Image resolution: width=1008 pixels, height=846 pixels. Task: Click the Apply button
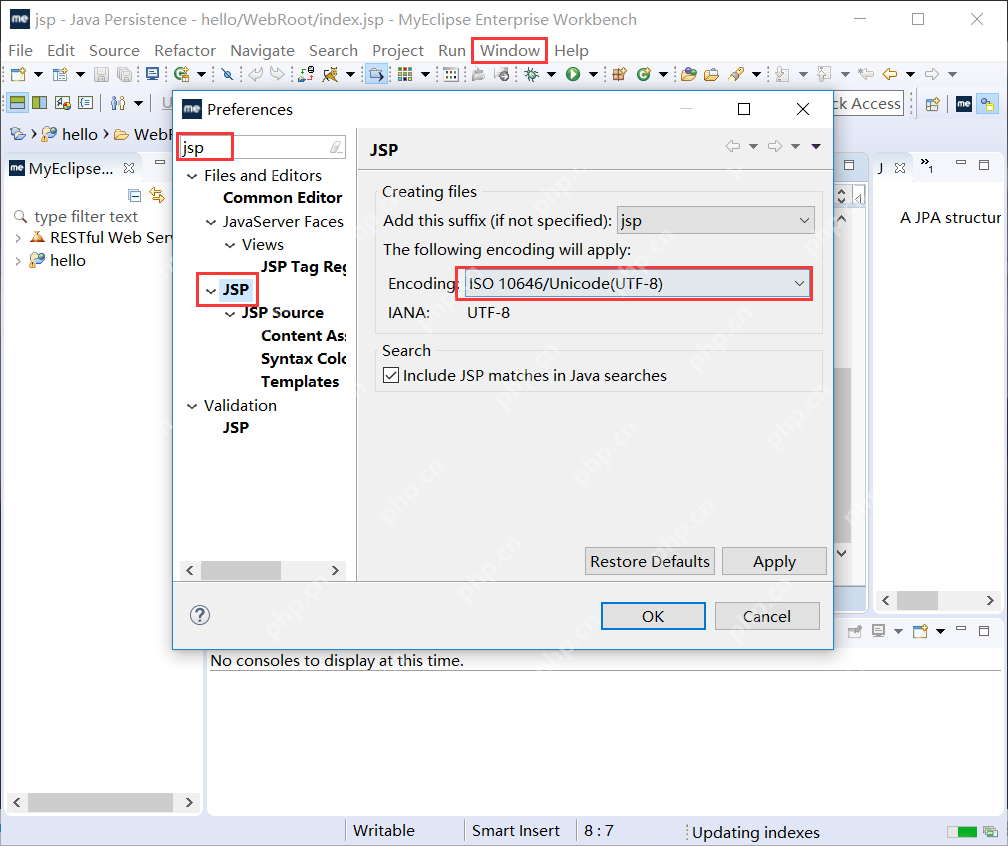tap(774, 561)
